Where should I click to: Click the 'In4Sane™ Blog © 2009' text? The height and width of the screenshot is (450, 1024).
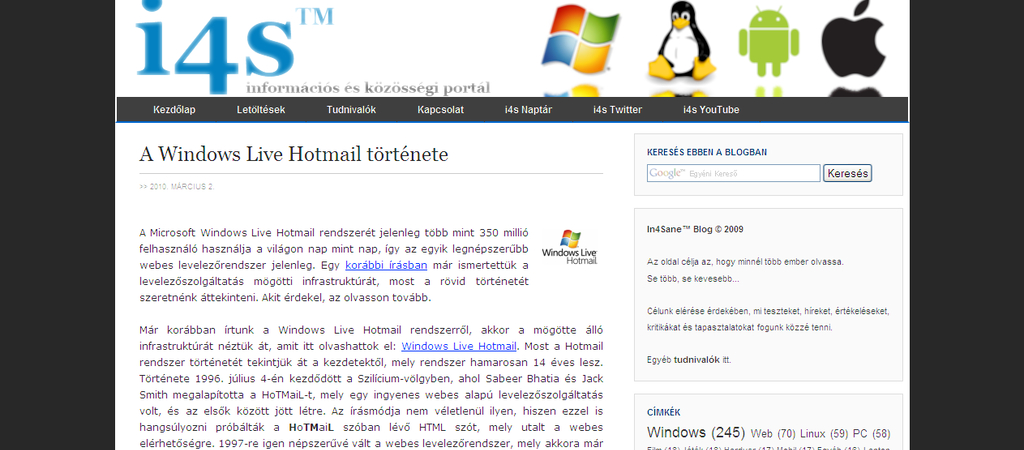click(695, 229)
